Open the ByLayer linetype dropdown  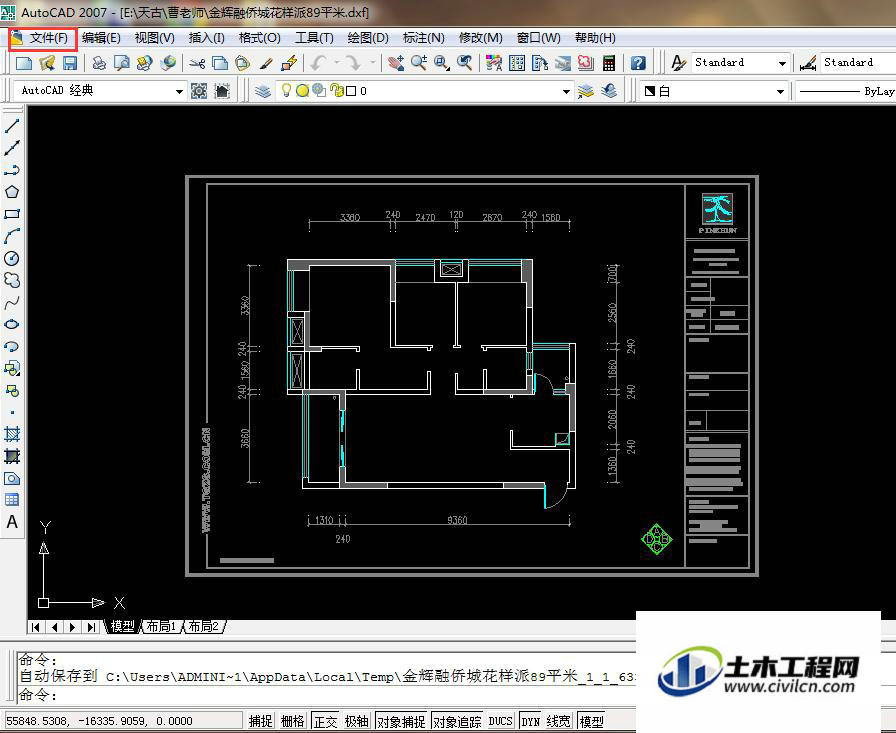pyautogui.click(x=846, y=91)
